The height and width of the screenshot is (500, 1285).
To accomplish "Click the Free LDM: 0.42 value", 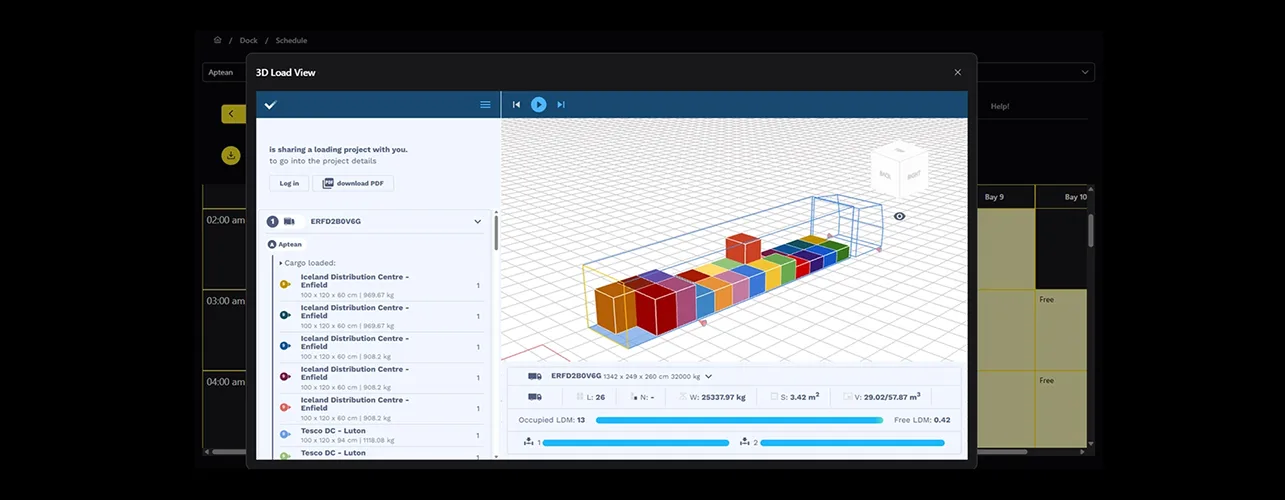I will pyautogui.click(x=920, y=420).
